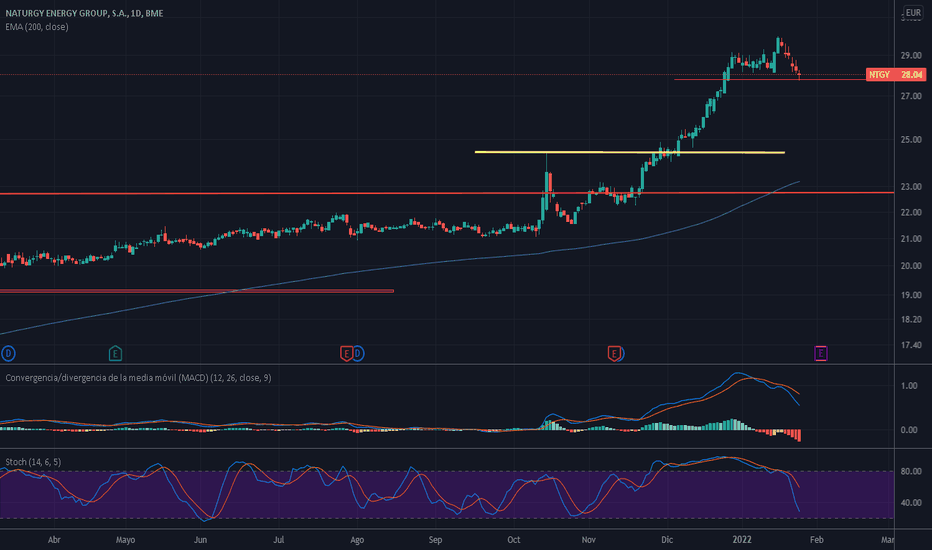The width and height of the screenshot is (932, 550).
Task: Click the 29.00 price axis label
Action: 911,55
